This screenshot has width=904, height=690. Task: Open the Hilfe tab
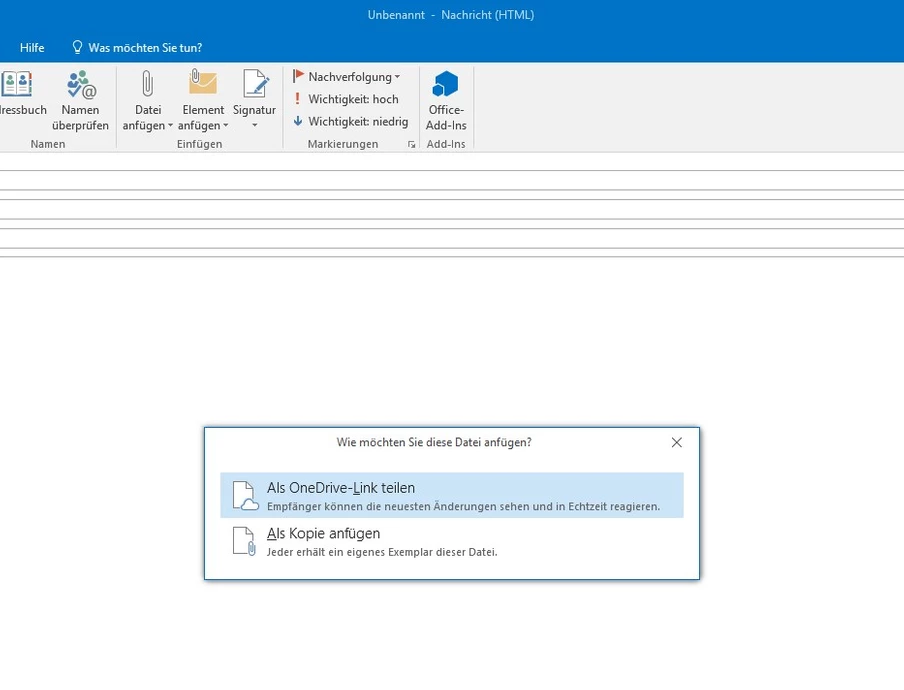click(x=32, y=48)
